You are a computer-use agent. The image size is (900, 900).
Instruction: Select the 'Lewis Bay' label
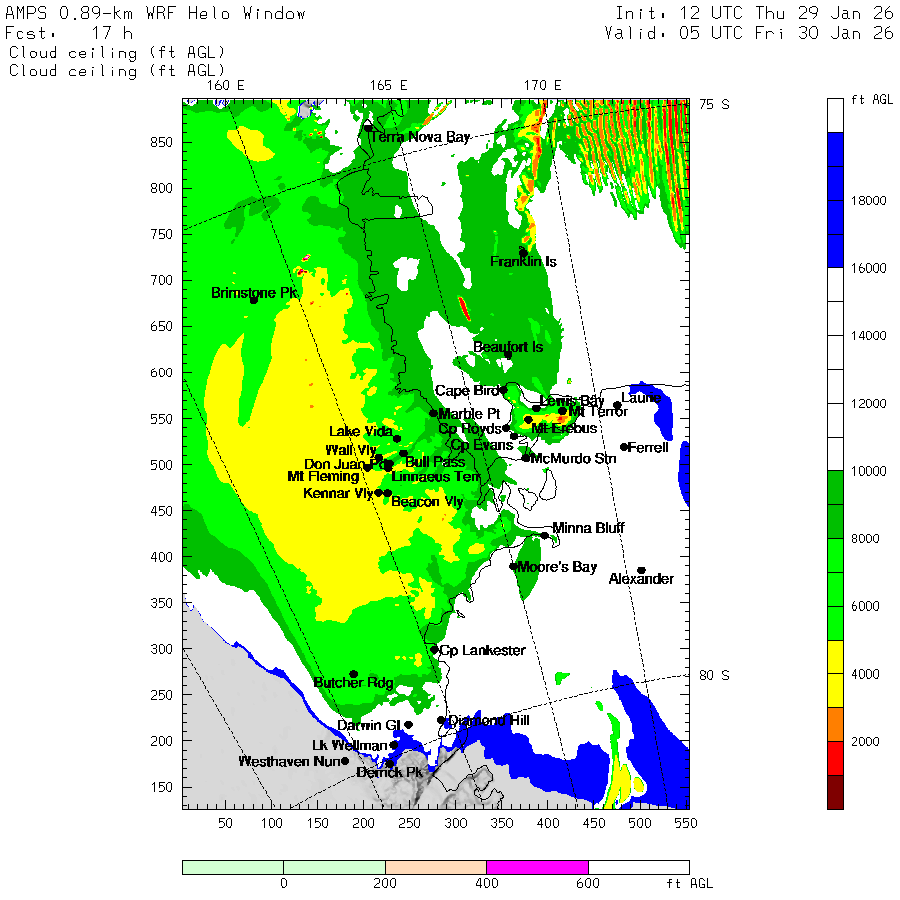(572, 401)
